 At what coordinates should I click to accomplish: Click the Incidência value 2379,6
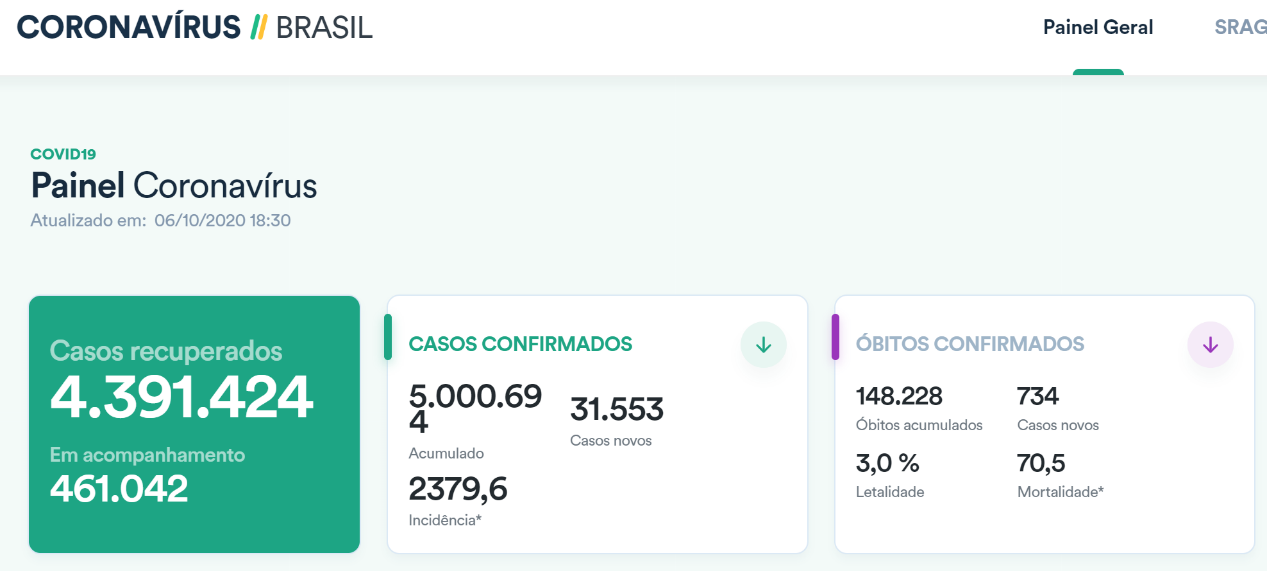458,489
